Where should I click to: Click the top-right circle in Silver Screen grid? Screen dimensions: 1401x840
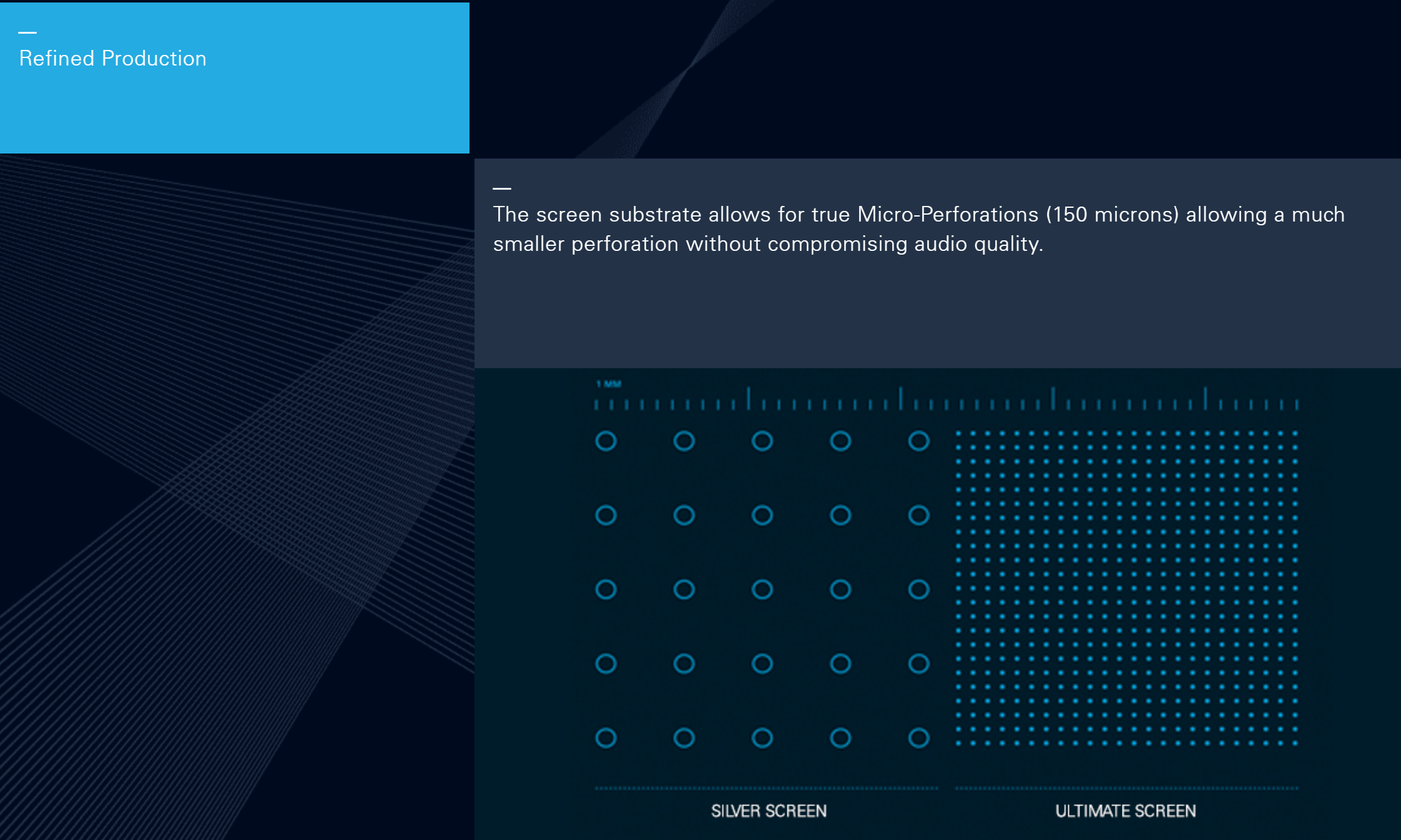[918, 441]
